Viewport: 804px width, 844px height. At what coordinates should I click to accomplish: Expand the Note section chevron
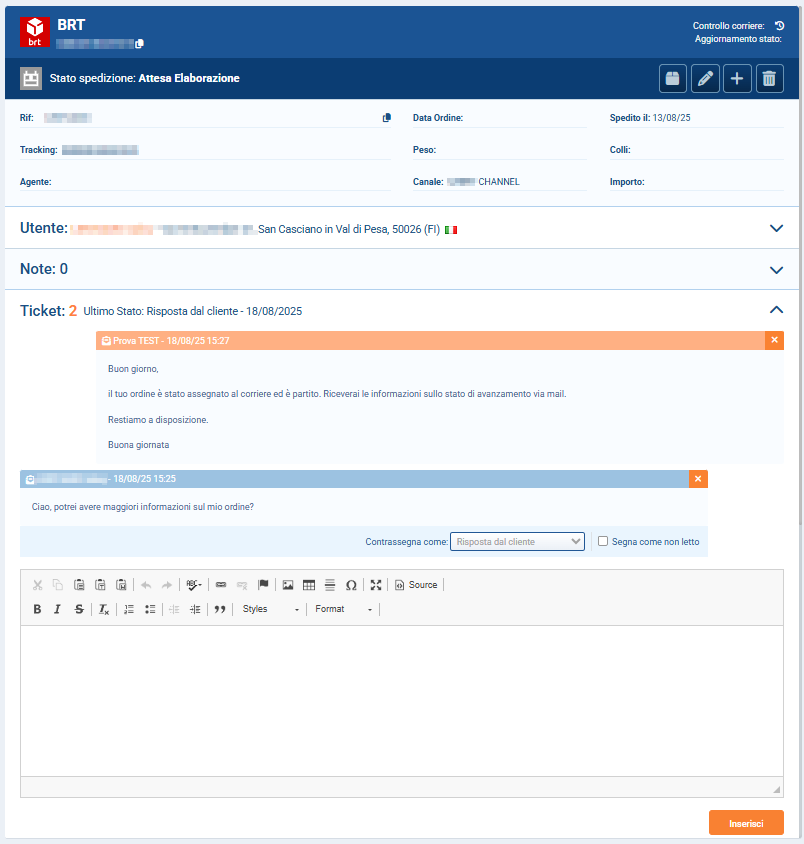[776, 270]
